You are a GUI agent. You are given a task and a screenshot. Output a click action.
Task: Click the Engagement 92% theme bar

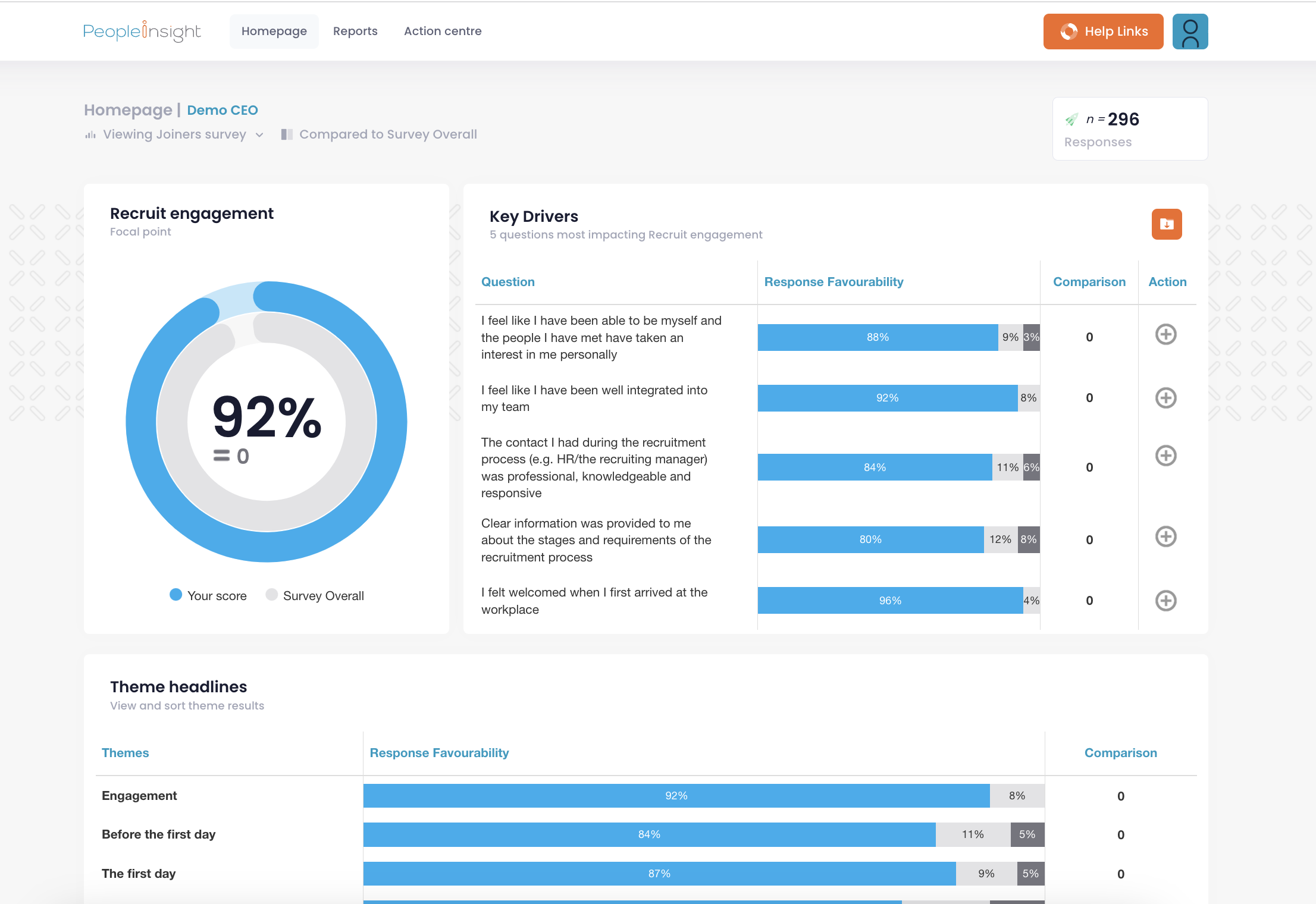[676, 796]
